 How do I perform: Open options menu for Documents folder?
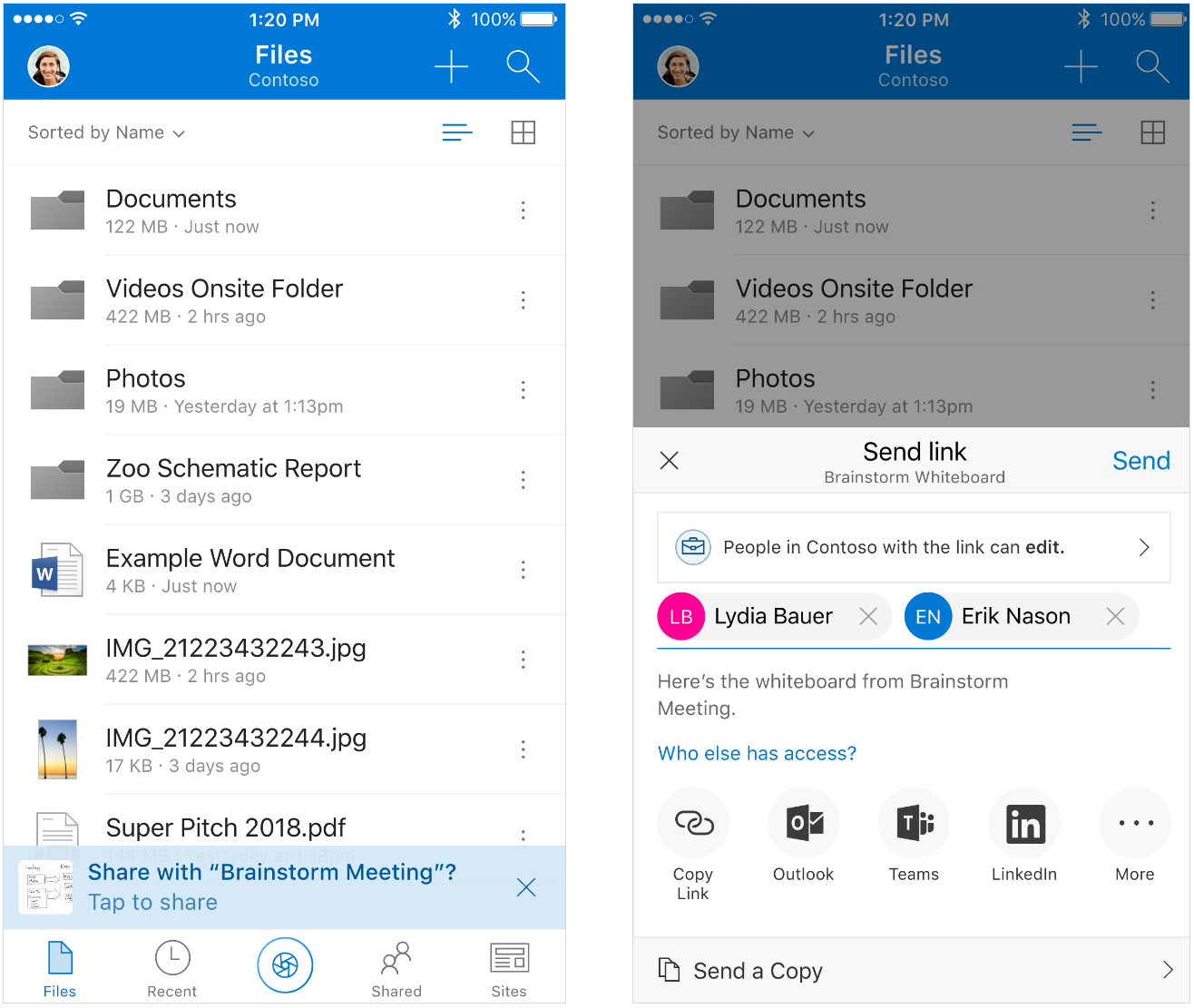pyautogui.click(x=524, y=210)
